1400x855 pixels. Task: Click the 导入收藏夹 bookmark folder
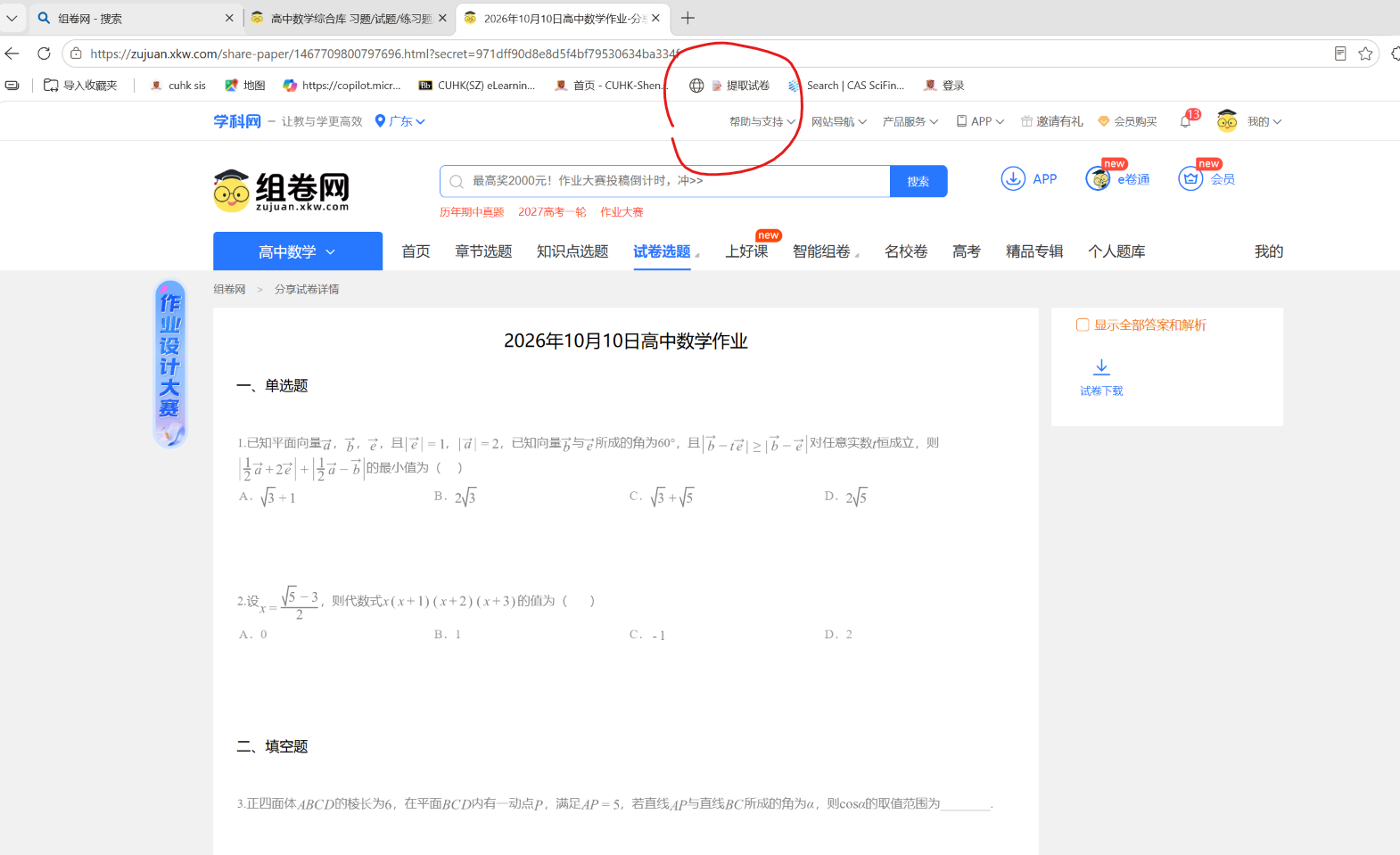[80, 86]
